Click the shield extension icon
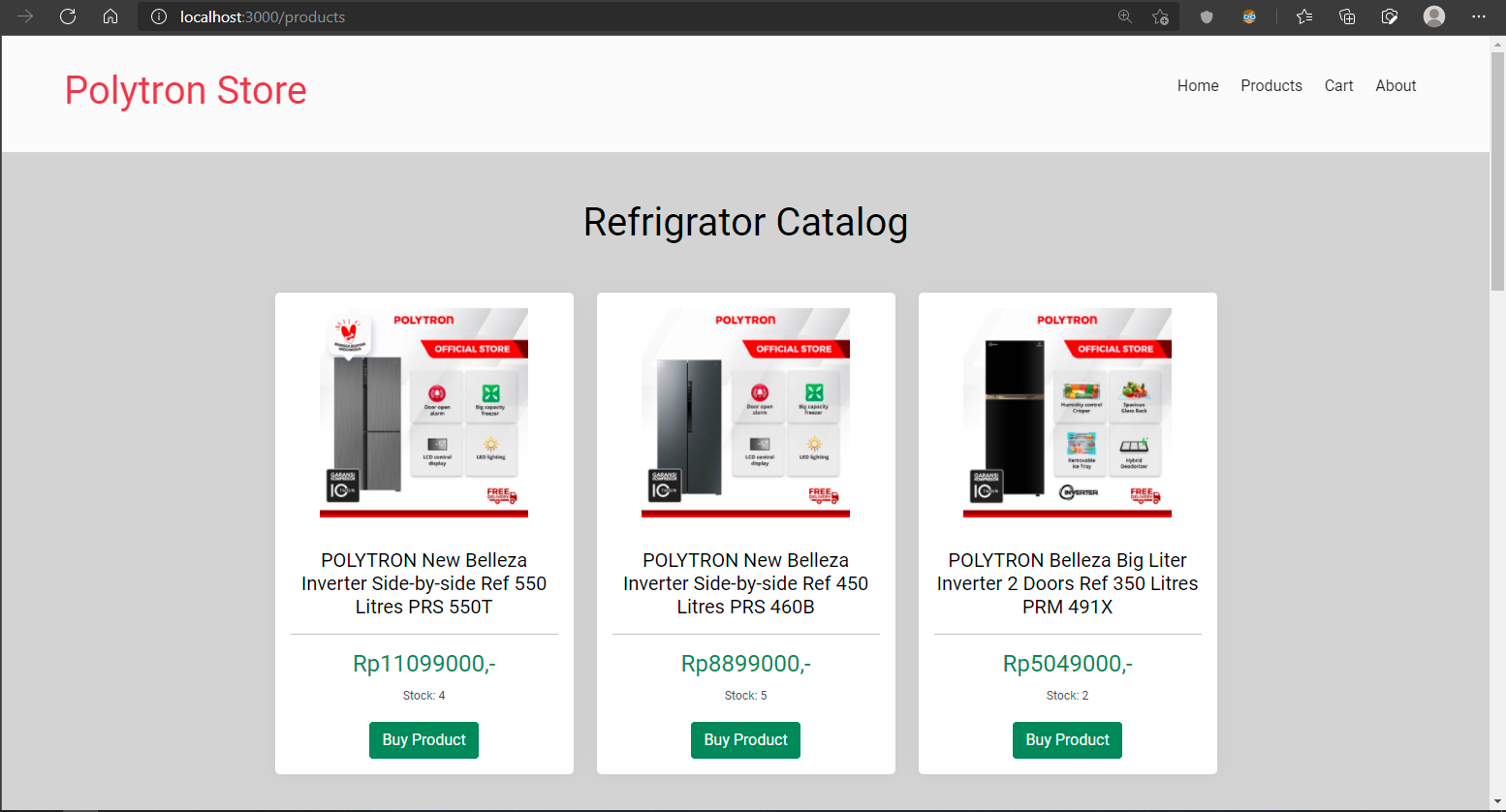Image resolution: width=1506 pixels, height=812 pixels. (x=1207, y=16)
